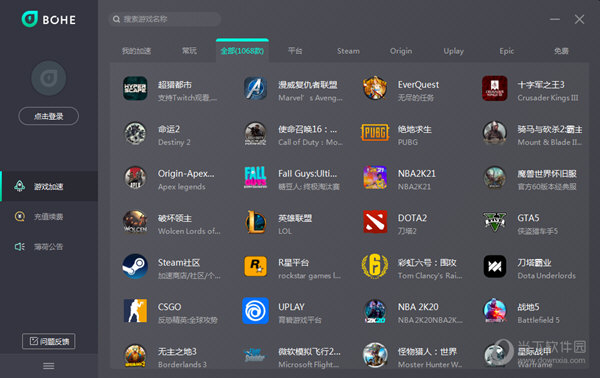
Task: Click the PUBG subtitle text
Action: point(408,142)
